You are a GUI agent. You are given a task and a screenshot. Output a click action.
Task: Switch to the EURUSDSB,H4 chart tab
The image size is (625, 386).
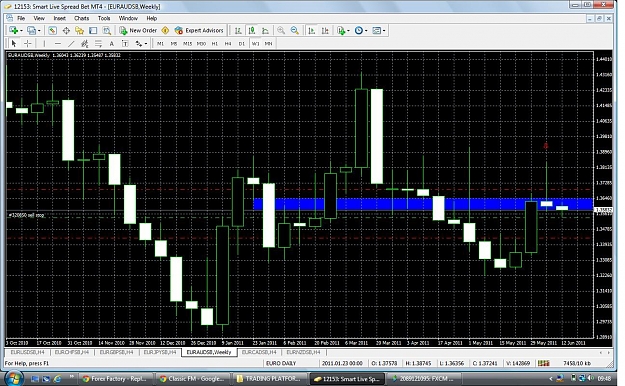click(28, 353)
